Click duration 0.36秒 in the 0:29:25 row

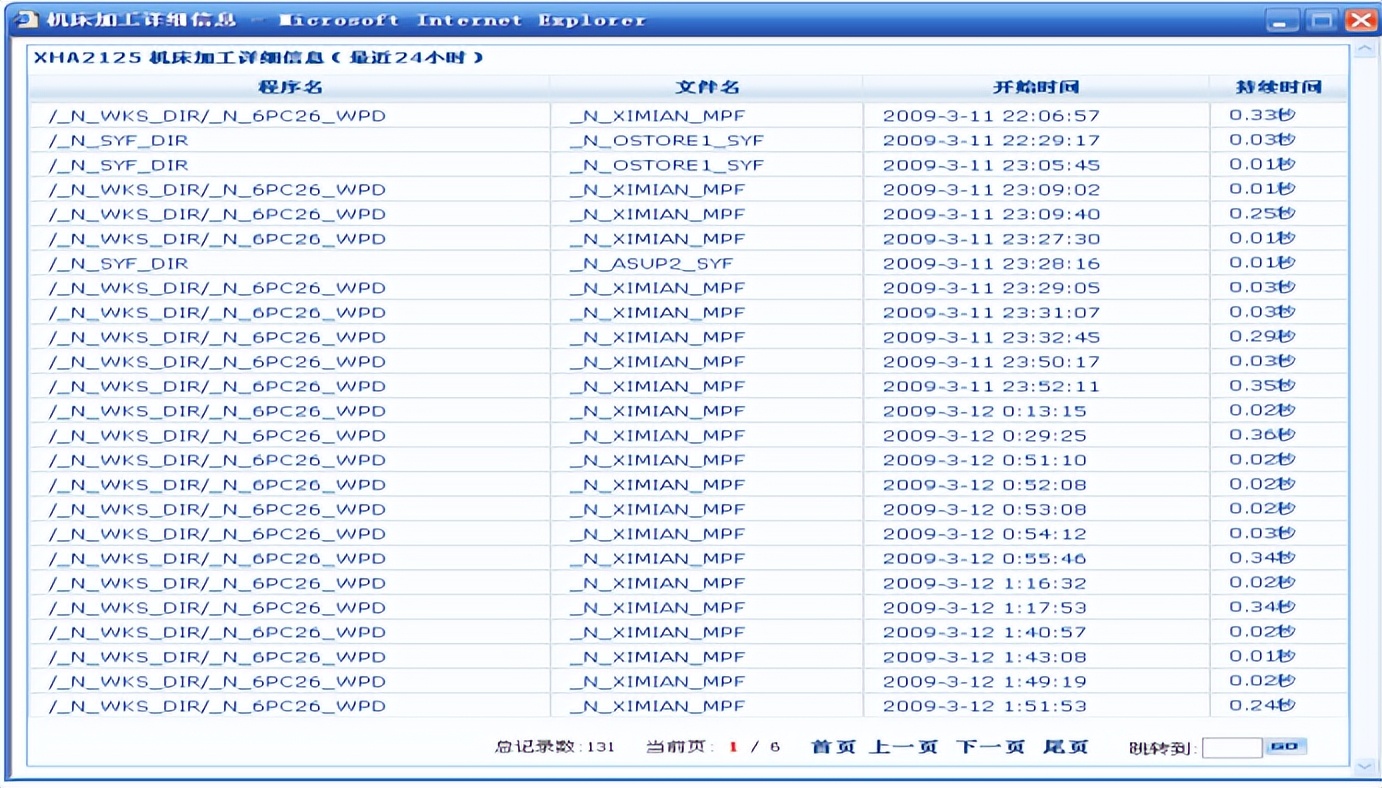click(1262, 436)
